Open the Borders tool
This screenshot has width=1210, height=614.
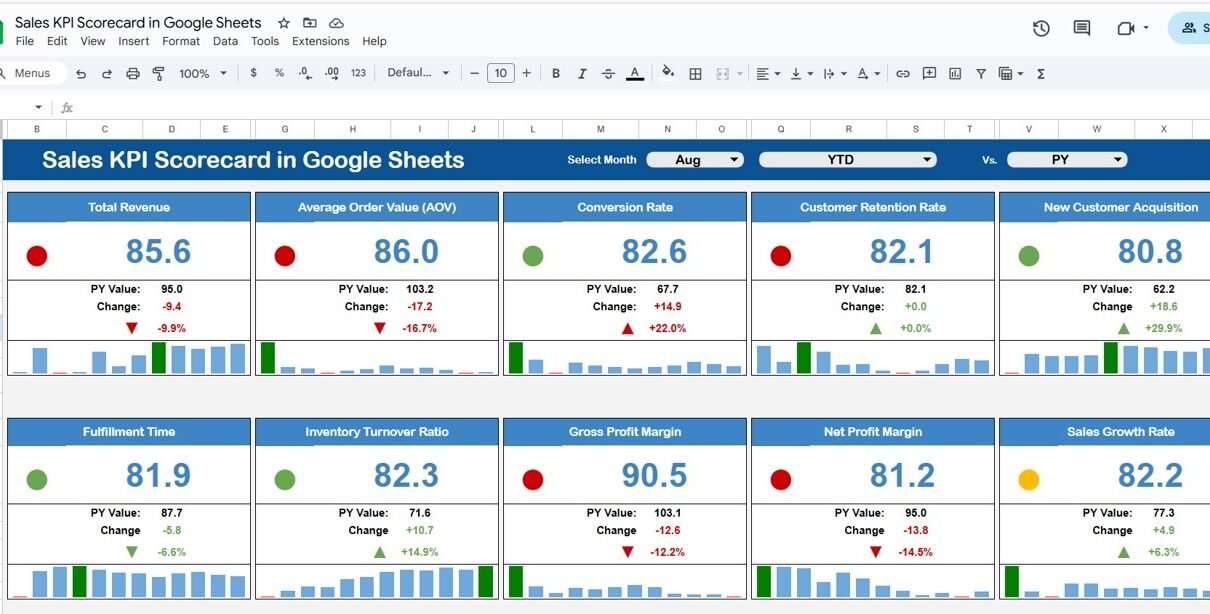click(695, 73)
